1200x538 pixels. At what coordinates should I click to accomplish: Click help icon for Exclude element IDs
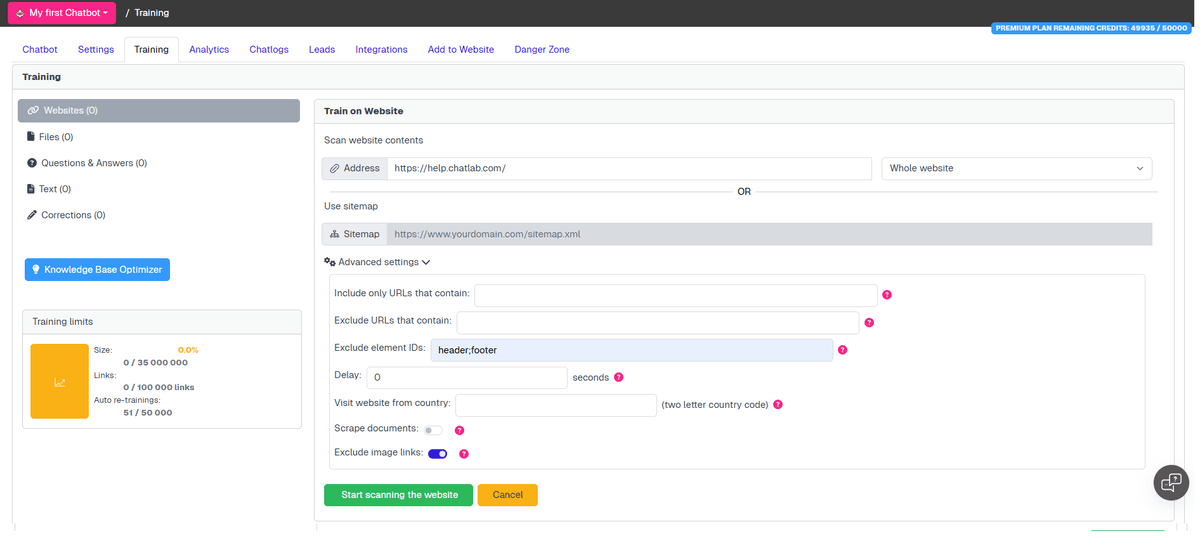tap(843, 350)
